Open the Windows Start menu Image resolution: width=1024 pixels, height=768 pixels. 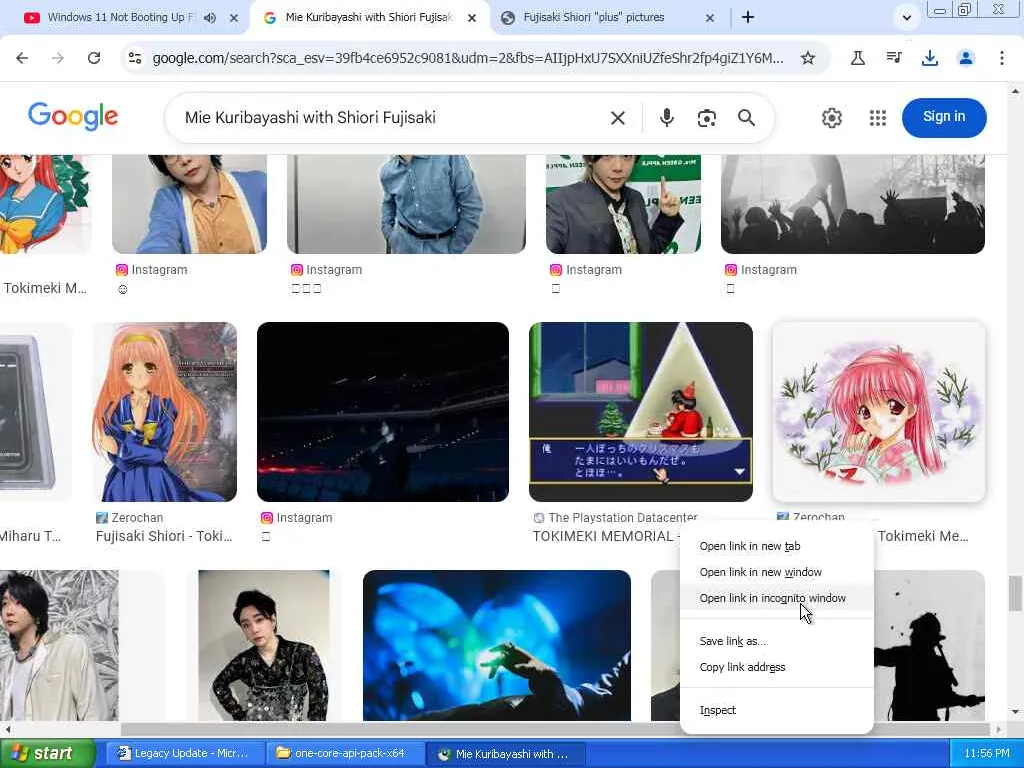pyautogui.click(x=48, y=754)
